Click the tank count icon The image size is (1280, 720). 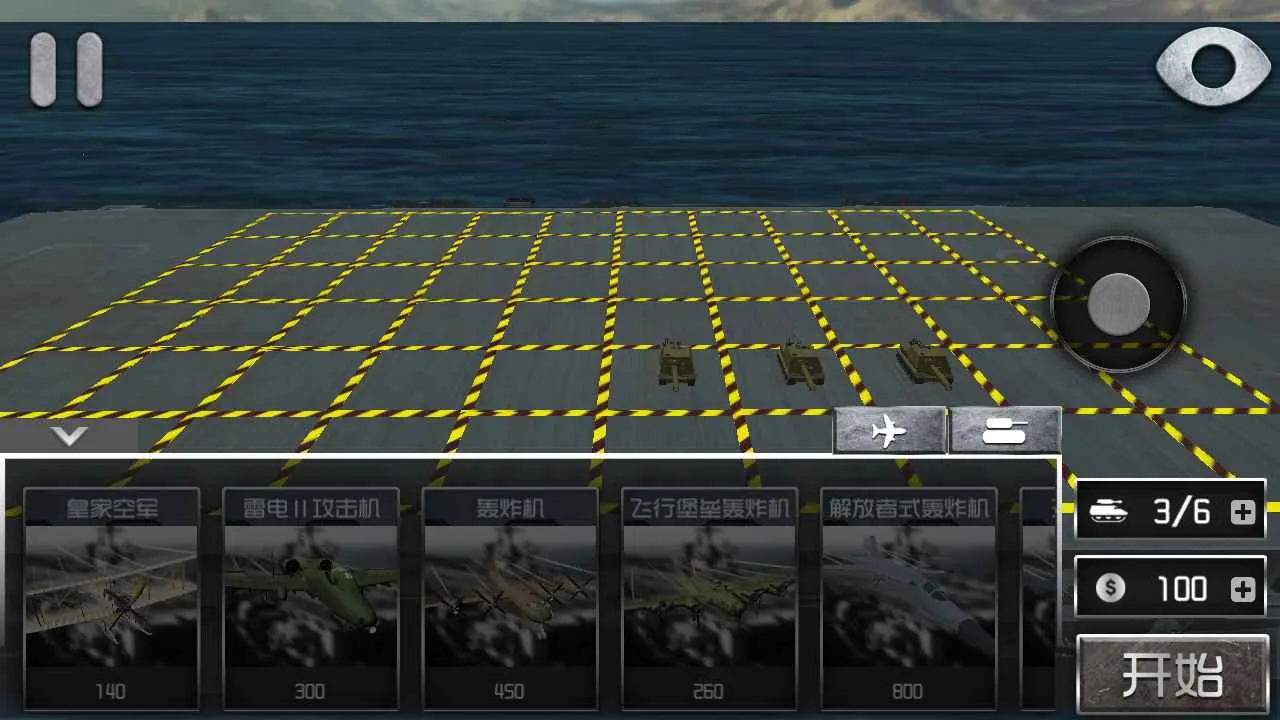coord(1109,512)
